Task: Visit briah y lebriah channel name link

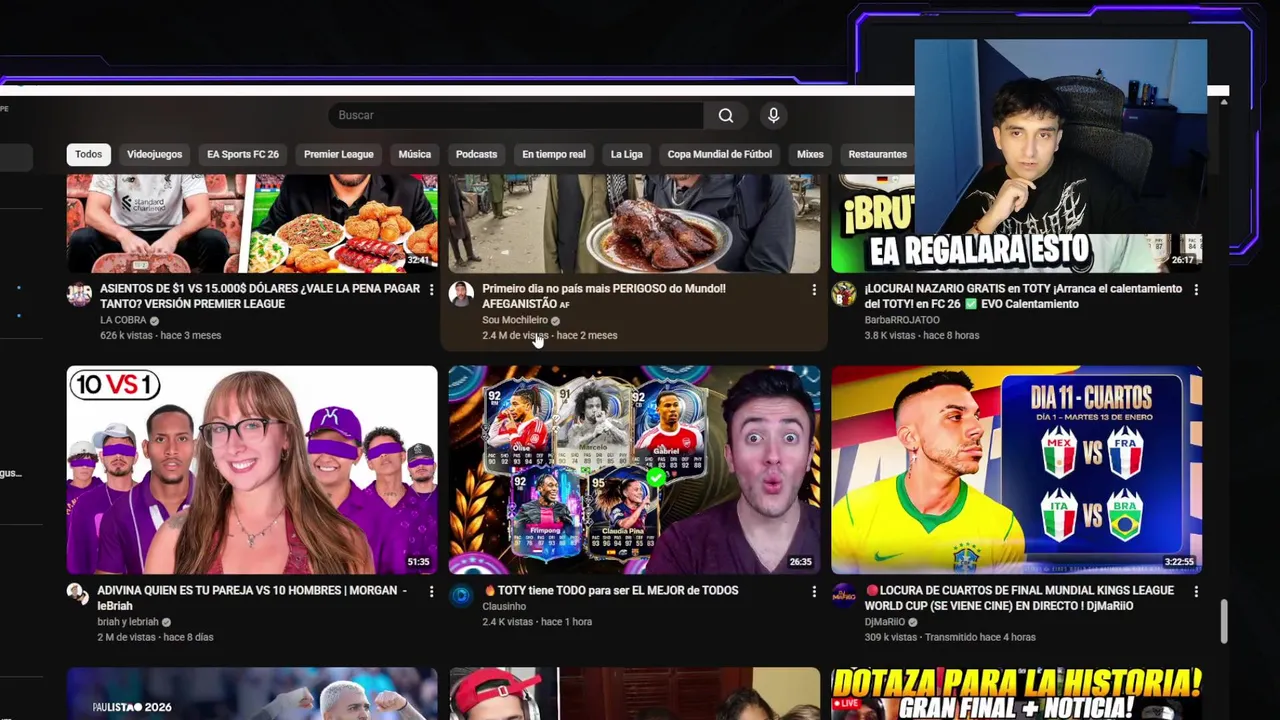Action: click(x=127, y=622)
